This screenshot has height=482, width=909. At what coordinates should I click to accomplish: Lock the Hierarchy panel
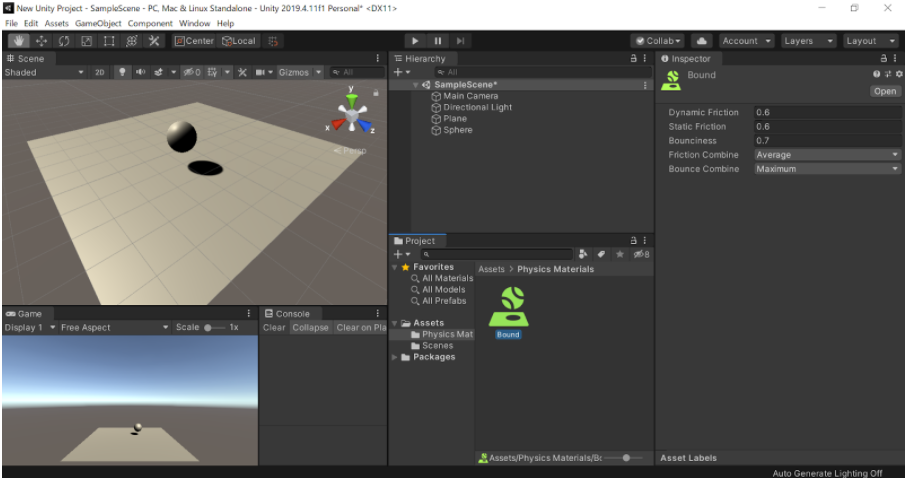(x=634, y=58)
